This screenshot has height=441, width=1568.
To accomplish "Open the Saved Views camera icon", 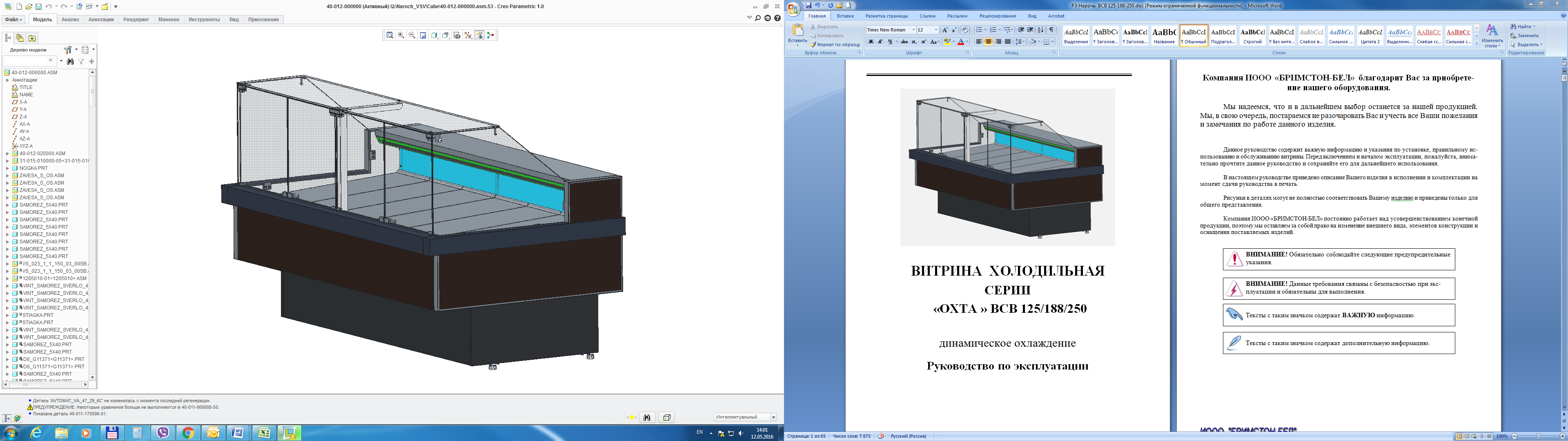I will [x=457, y=36].
